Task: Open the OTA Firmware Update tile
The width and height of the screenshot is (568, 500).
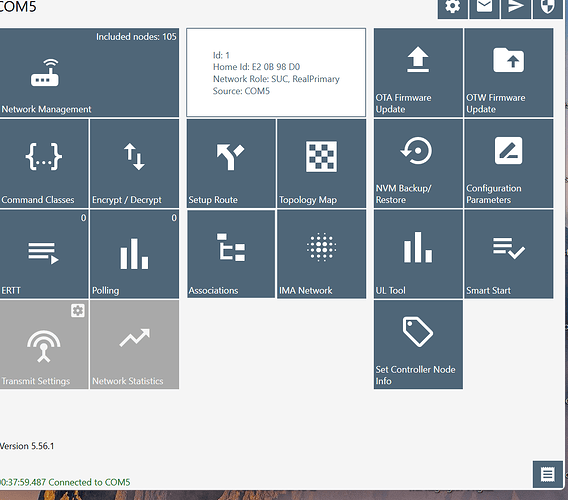Action: pyautogui.click(x=418, y=72)
